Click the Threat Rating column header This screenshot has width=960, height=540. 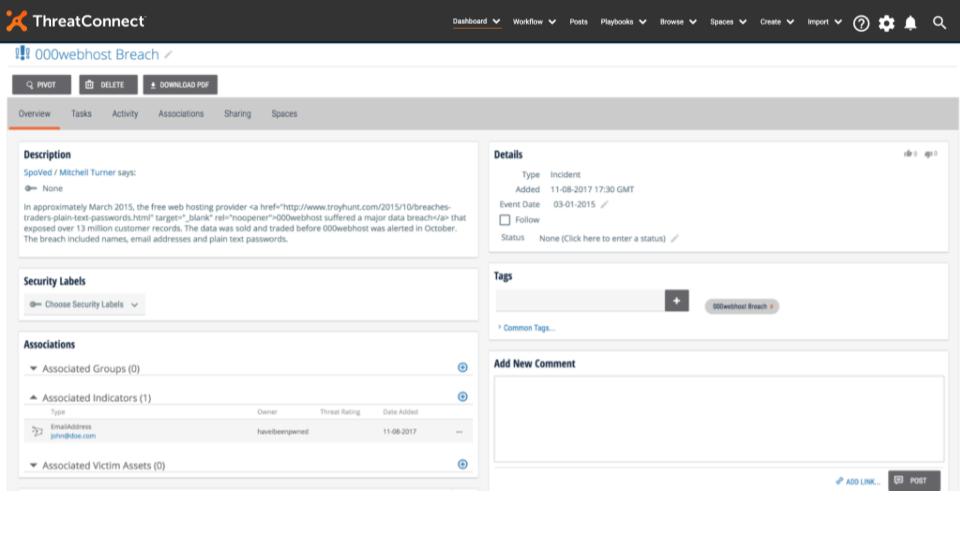[340, 412]
